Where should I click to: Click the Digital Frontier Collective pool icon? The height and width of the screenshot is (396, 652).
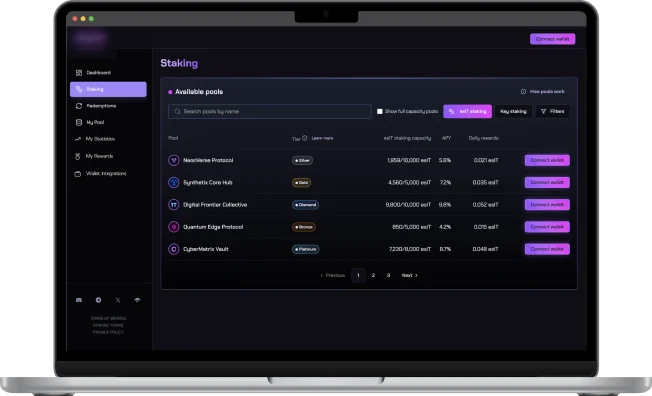173,205
